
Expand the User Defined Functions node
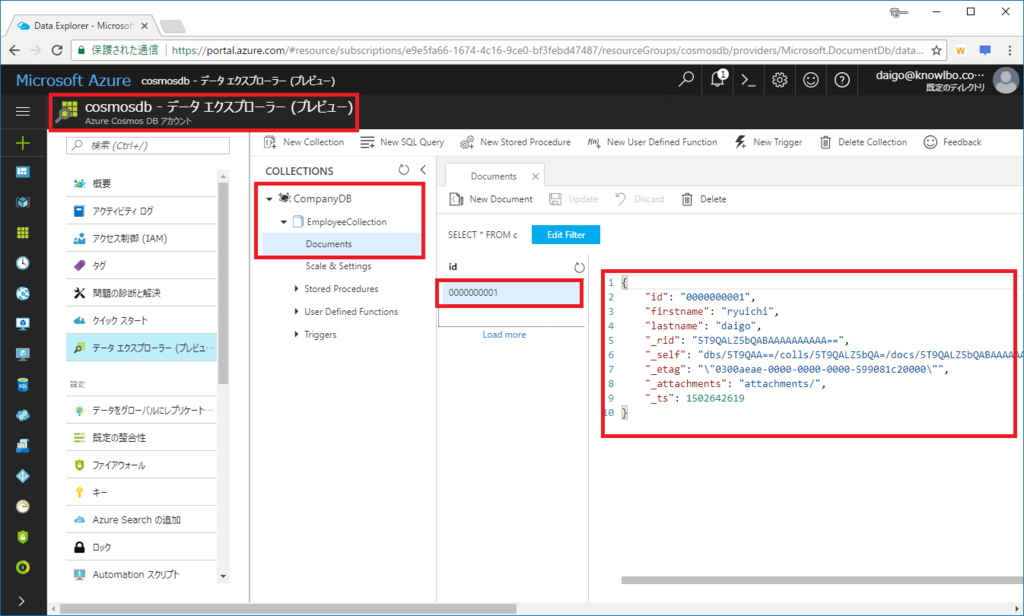296,312
